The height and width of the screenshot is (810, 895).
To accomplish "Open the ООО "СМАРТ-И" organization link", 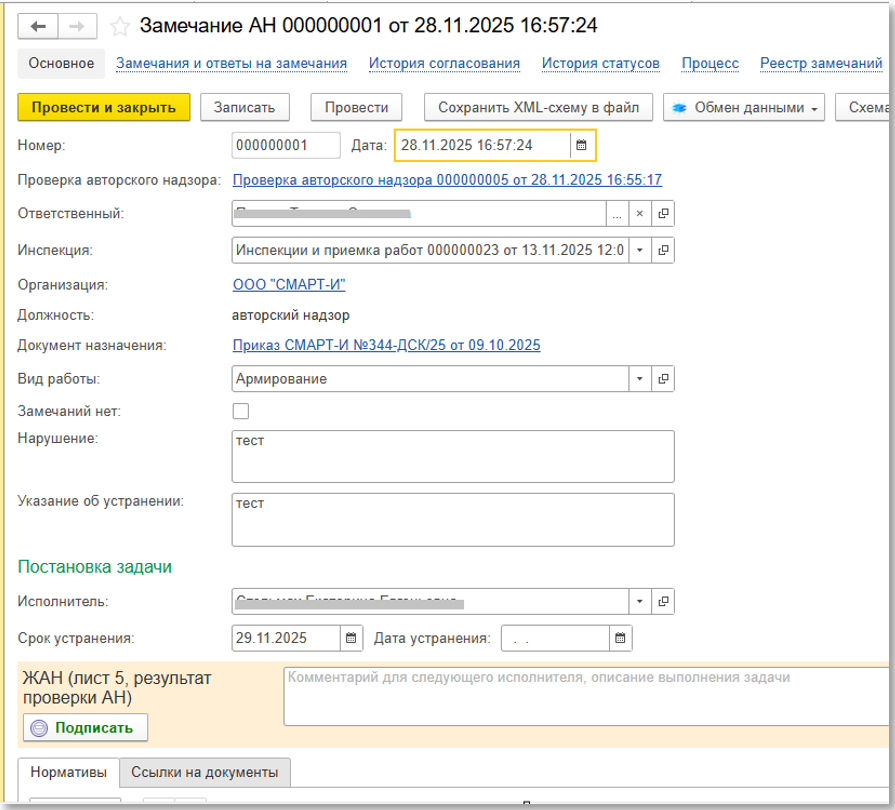I will click(289, 285).
